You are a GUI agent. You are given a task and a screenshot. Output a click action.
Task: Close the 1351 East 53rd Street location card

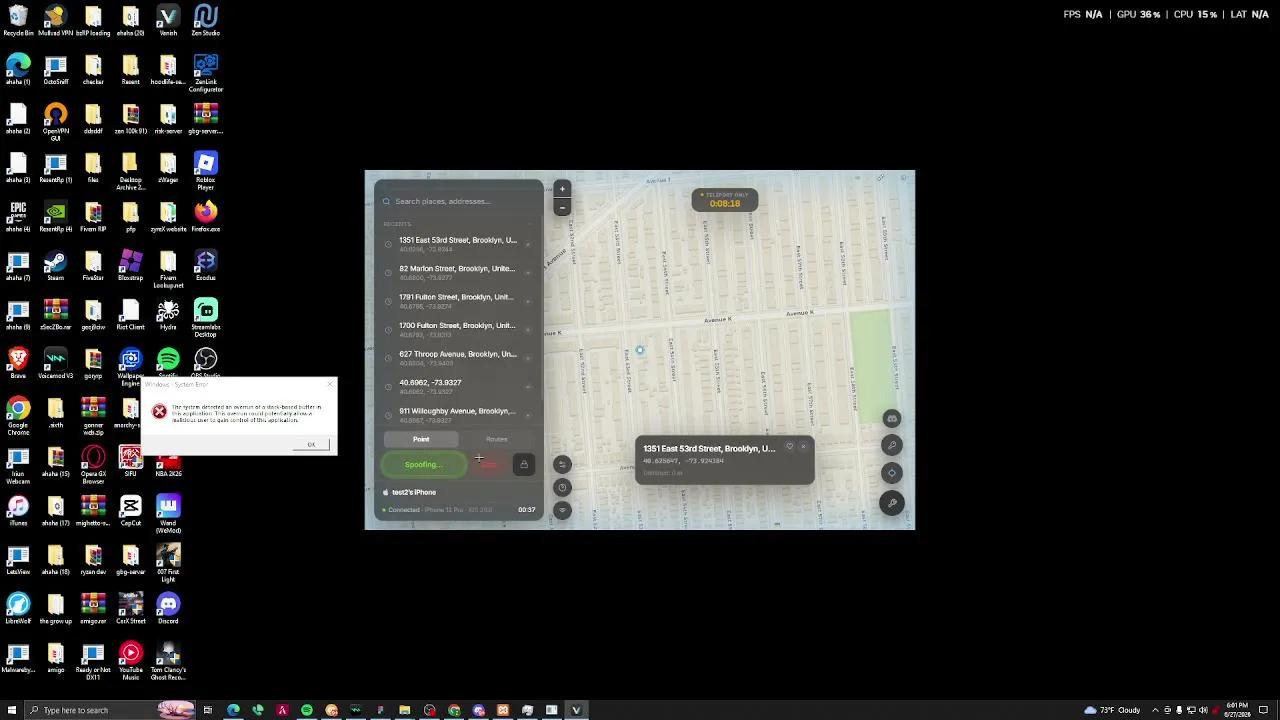tap(803, 447)
